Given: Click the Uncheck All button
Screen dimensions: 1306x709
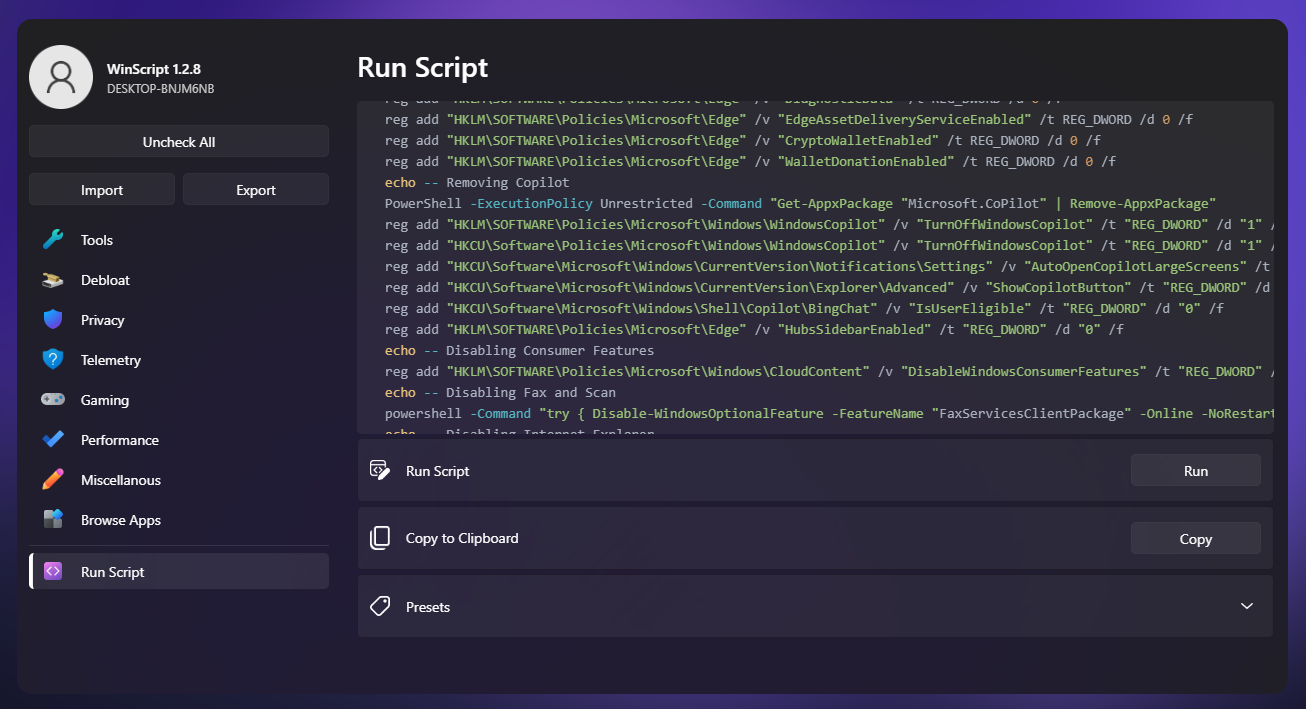Looking at the screenshot, I should coord(179,142).
